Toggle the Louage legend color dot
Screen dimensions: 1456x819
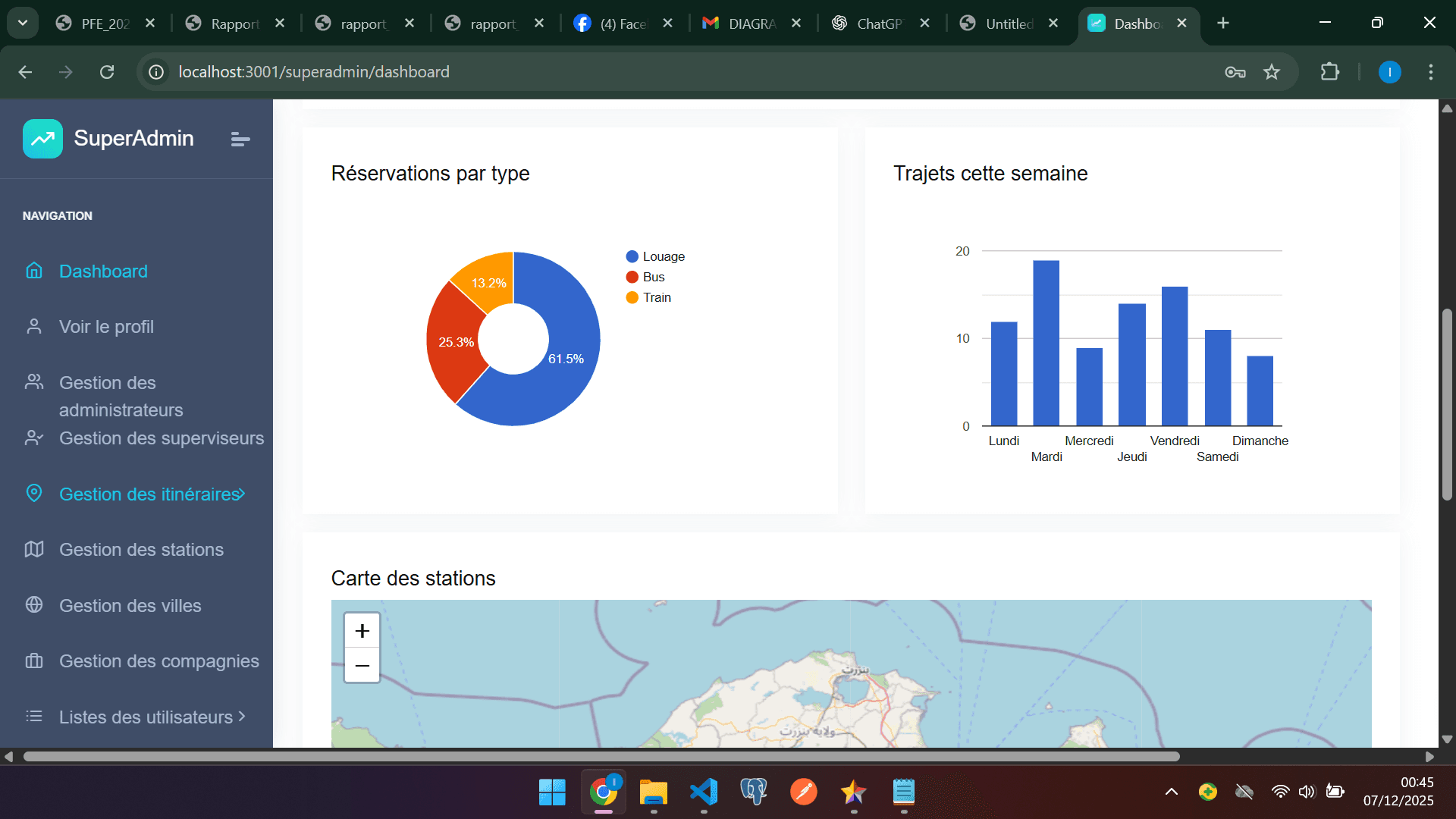point(632,256)
